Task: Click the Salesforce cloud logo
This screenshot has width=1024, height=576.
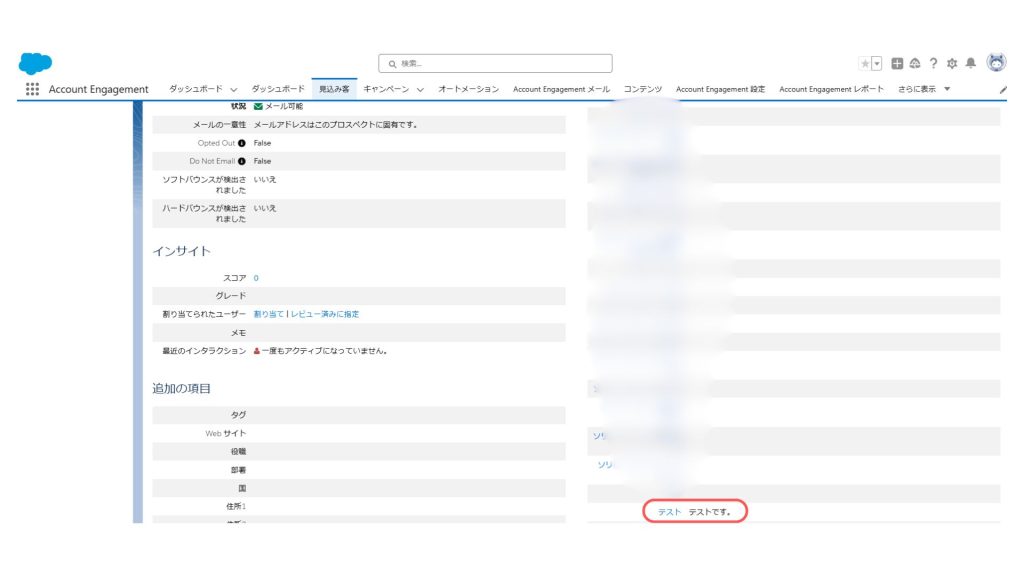Action: (35, 63)
